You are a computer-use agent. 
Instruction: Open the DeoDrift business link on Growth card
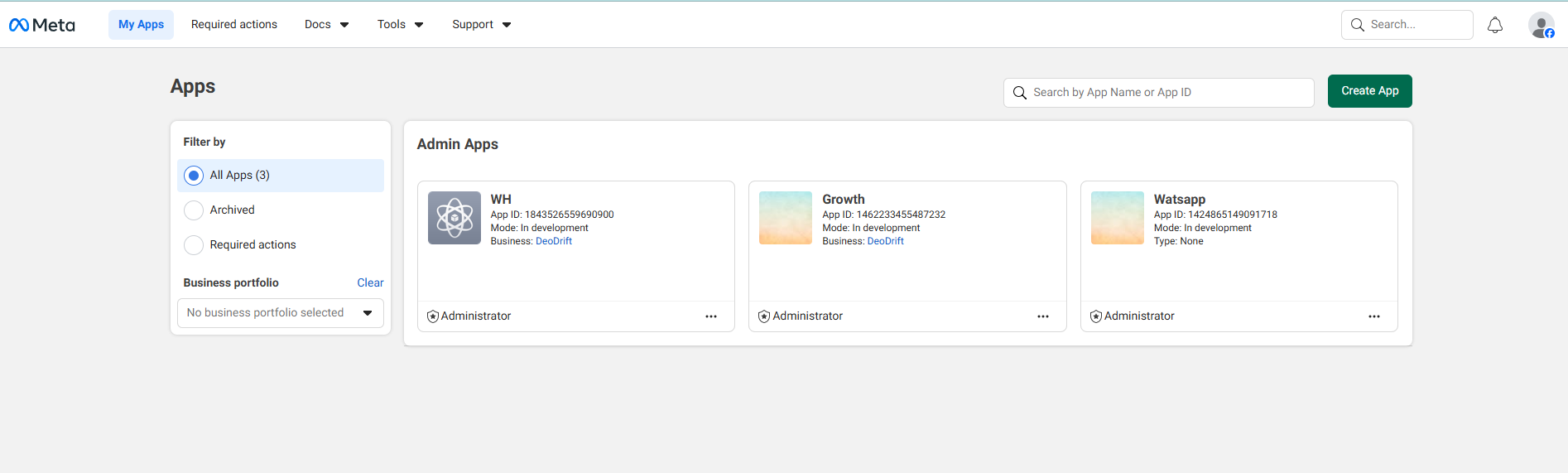tap(886, 241)
